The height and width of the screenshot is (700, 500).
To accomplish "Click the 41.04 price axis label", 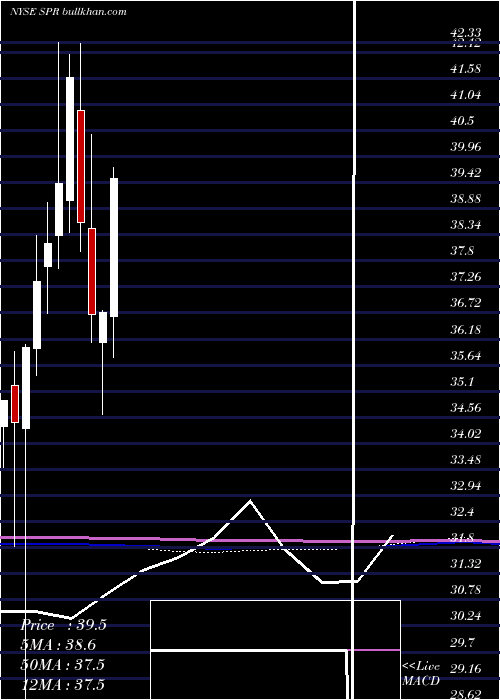I will tap(466, 95).
